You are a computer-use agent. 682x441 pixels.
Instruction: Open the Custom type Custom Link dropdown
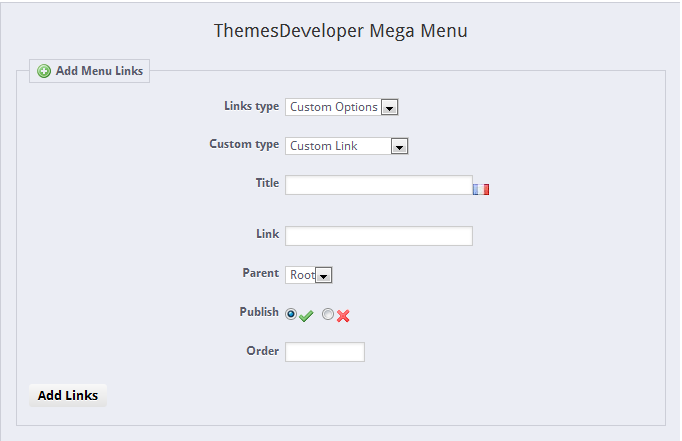point(347,146)
